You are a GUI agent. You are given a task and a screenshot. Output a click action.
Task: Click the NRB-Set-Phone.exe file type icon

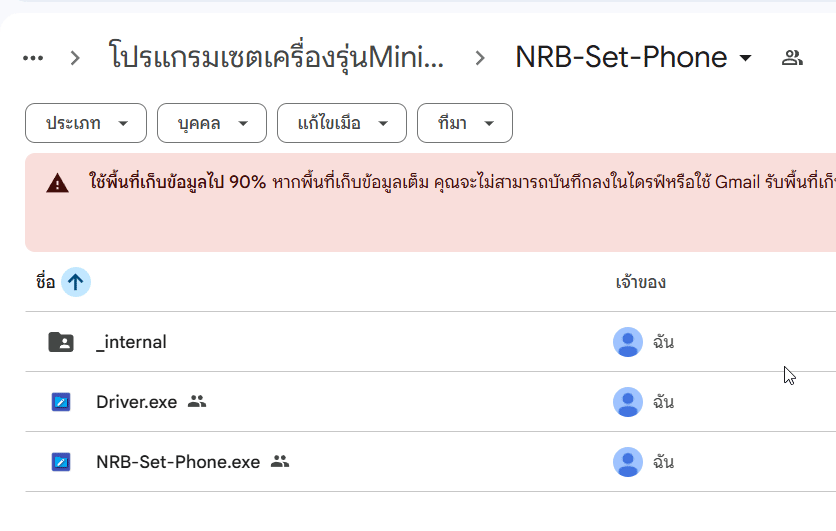(61, 462)
